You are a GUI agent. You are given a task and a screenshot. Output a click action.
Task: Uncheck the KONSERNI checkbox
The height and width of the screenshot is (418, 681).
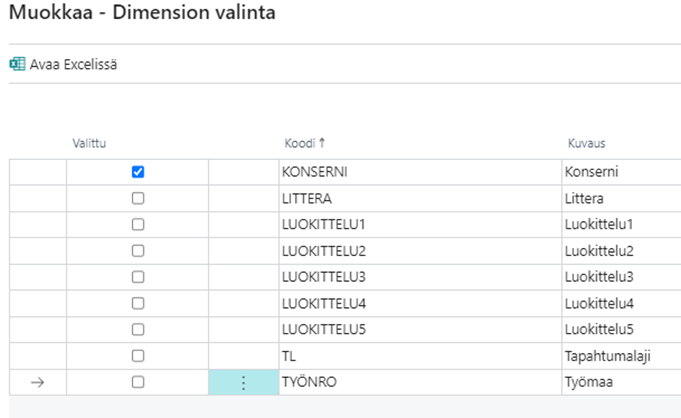[x=138, y=172]
